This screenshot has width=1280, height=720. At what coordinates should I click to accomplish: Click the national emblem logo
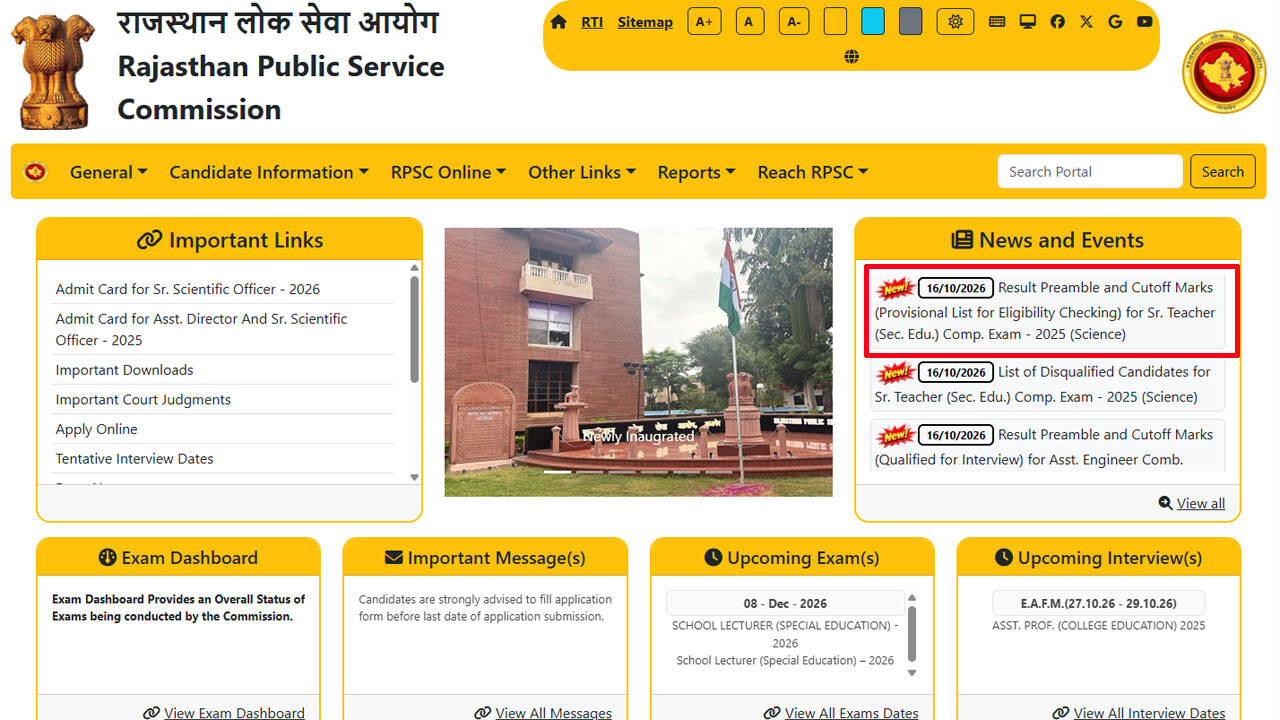click(x=53, y=71)
